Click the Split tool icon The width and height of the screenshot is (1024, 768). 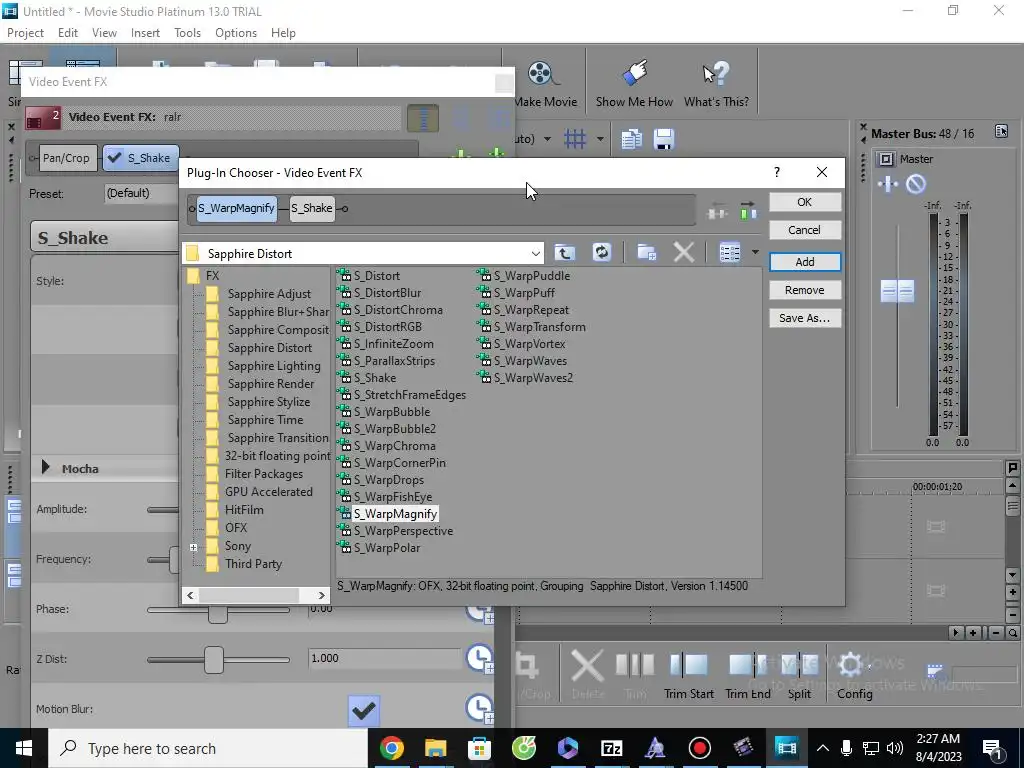point(799,665)
